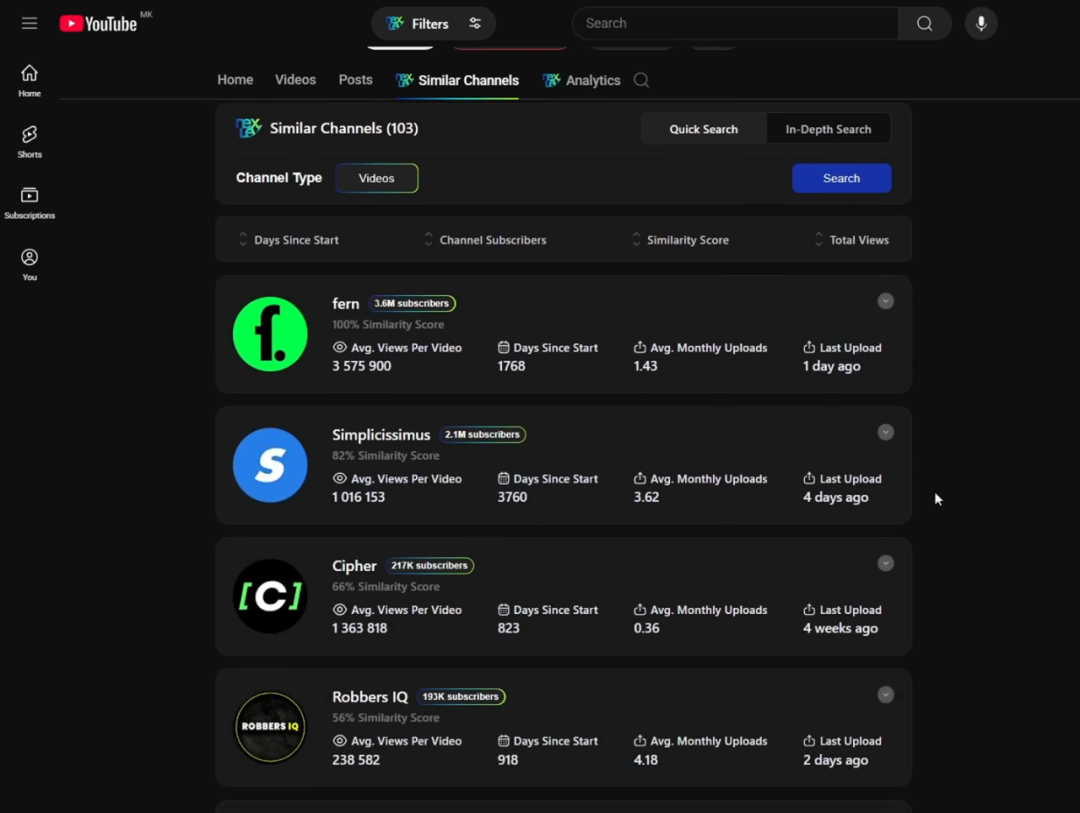1080x813 pixels.
Task: Click the 56% Similarity Score text
Action: click(386, 717)
